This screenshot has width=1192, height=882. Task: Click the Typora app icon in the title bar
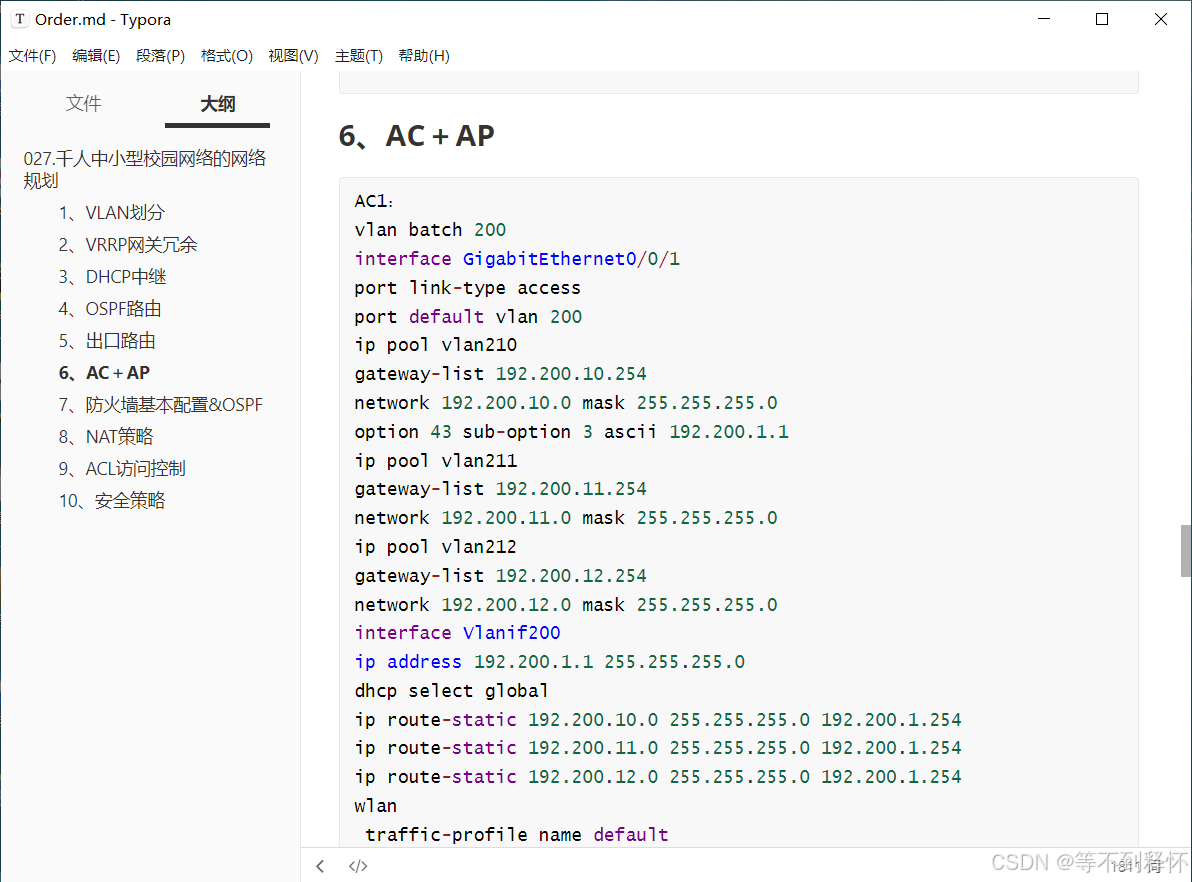pos(19,19)
